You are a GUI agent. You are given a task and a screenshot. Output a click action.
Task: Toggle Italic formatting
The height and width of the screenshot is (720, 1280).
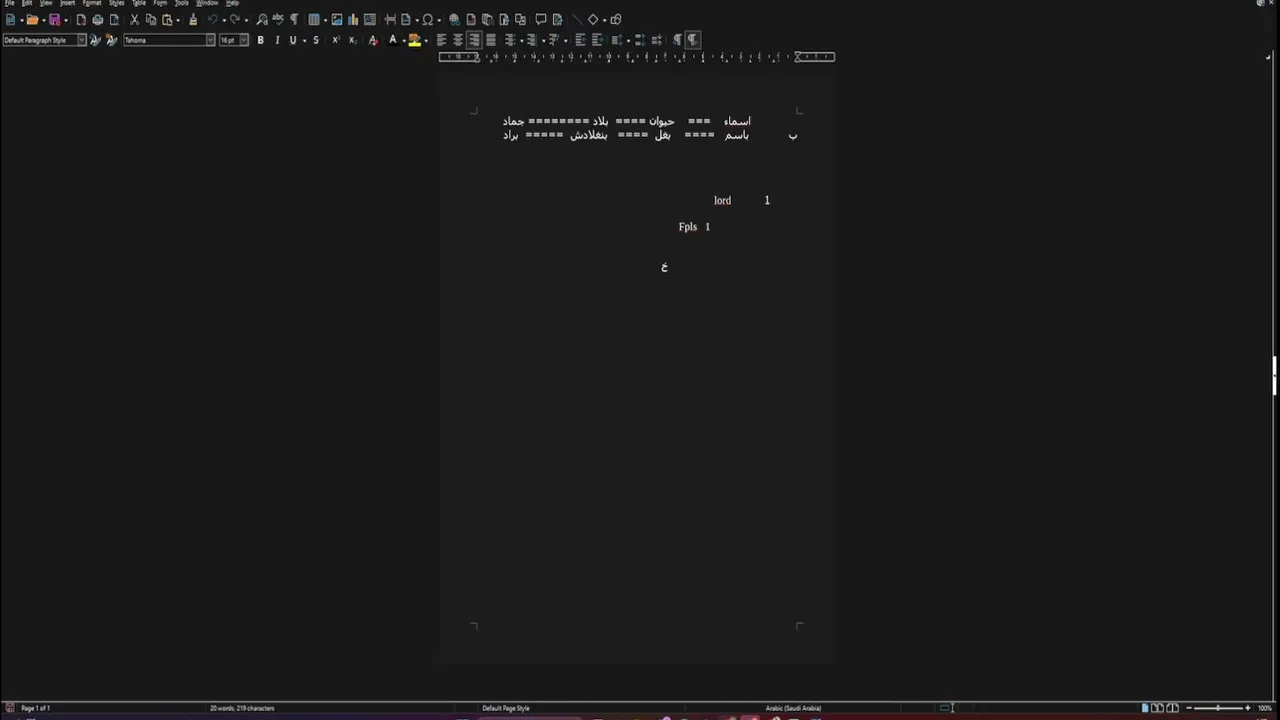277,40
